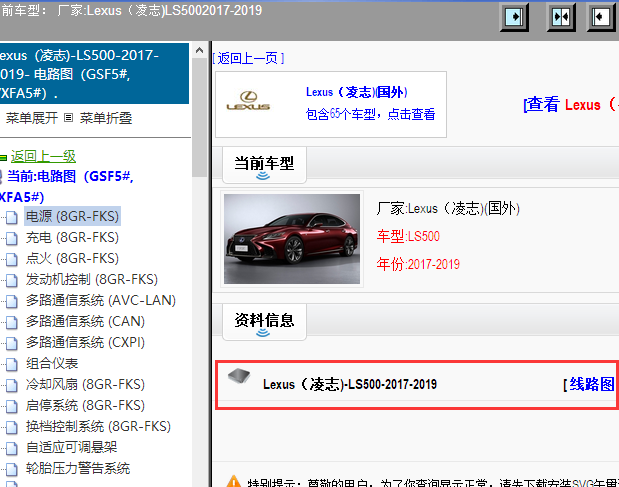Click the document icon beside 换档控制系统 (8GR-FKS)
The height and width of the screenshot is (487, 619).
tap(12, 427)
